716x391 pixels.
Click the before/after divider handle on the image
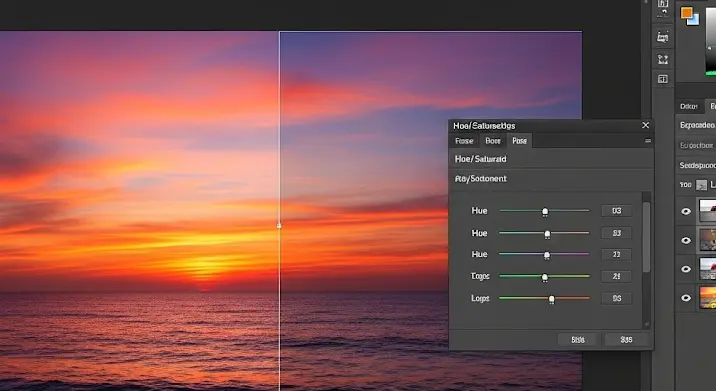coord(279,225)
